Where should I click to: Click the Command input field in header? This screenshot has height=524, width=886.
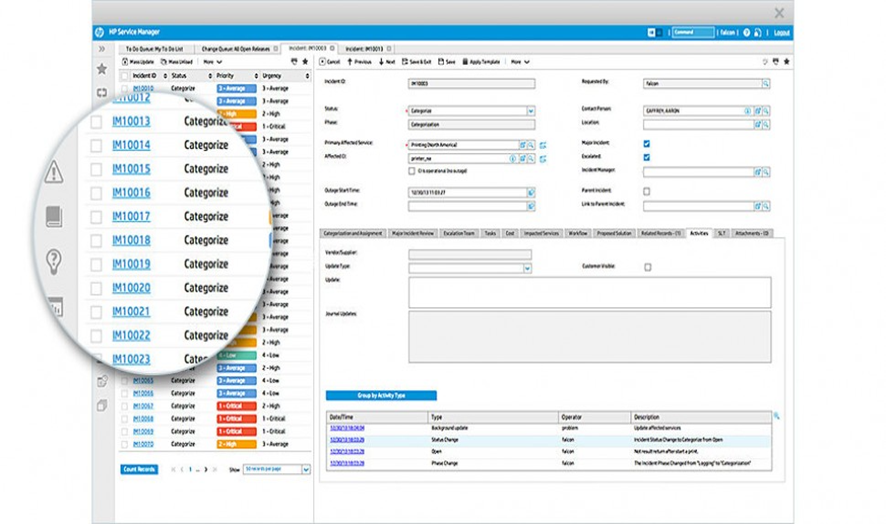coord(693,32)
